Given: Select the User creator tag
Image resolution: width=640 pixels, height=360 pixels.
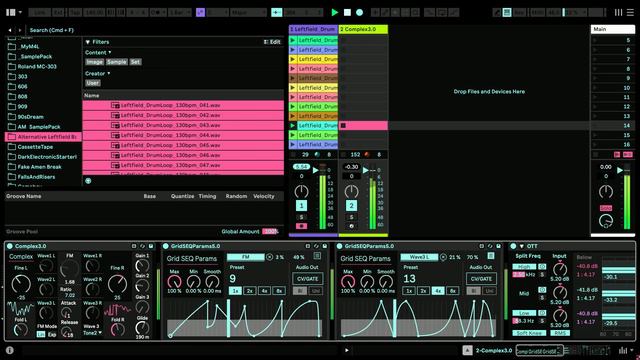Looking at the screenshot, I should click(x=93, y=83).
